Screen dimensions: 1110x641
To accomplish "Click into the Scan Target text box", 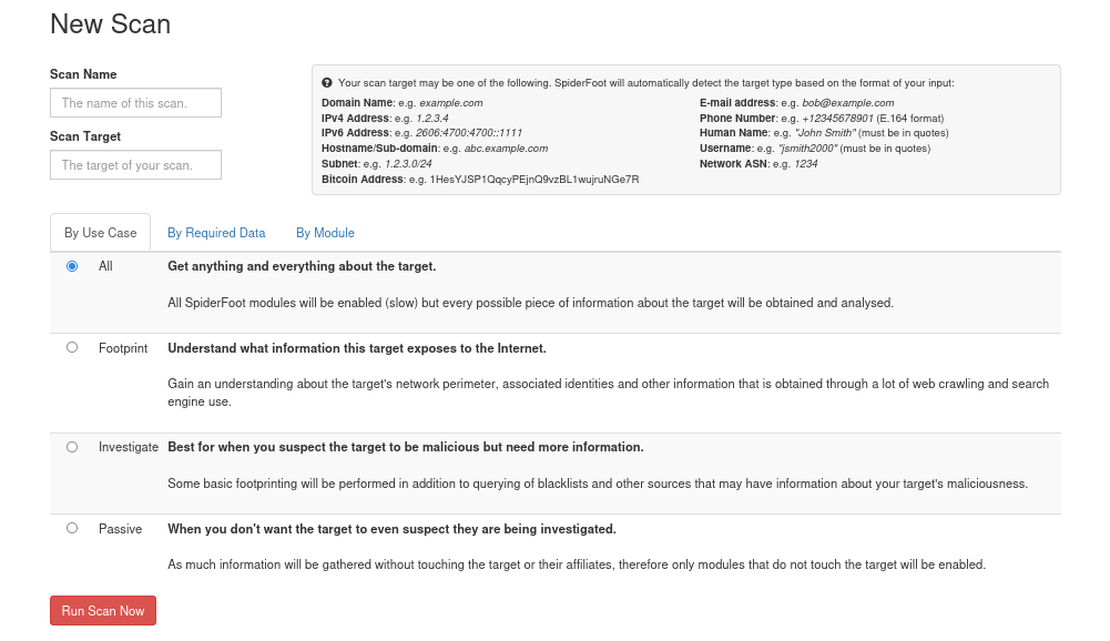I will (x=136, y=165).
